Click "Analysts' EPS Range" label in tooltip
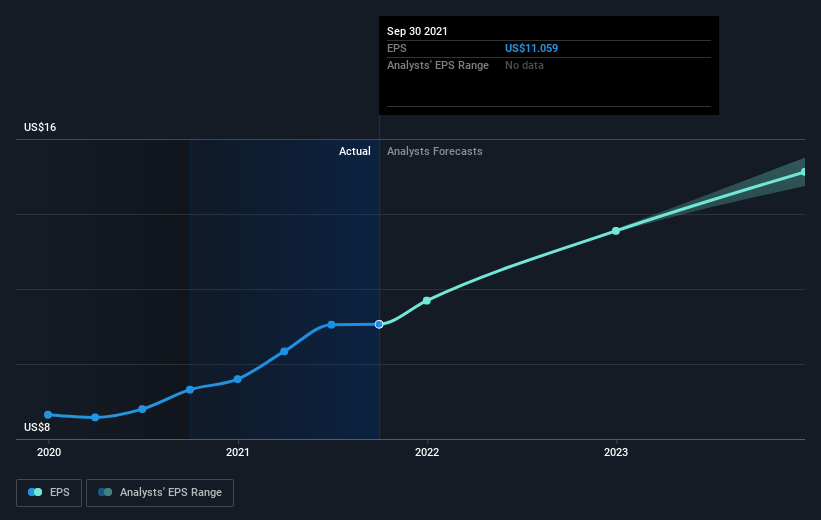The image size is (821, 520). coord(438,65)
